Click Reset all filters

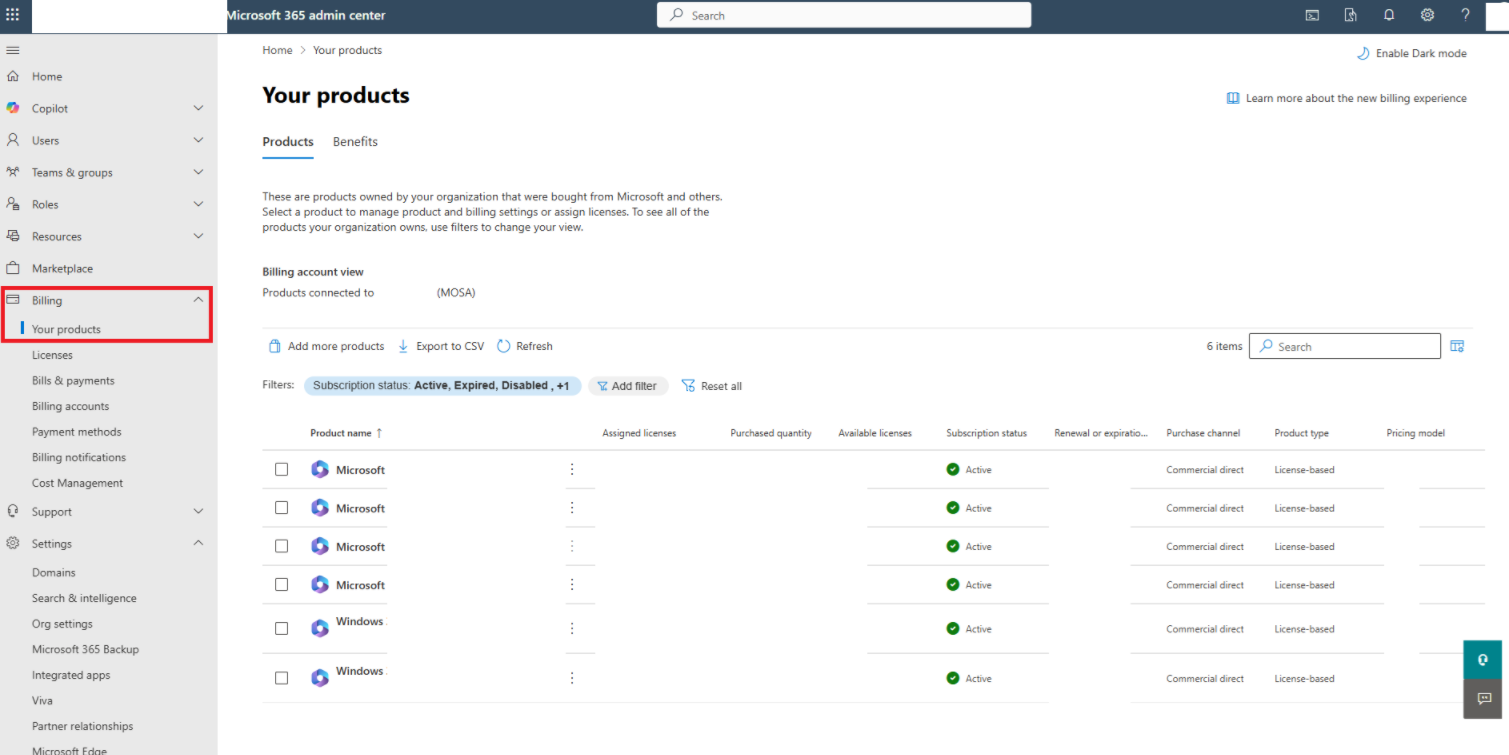coord(711,386)
